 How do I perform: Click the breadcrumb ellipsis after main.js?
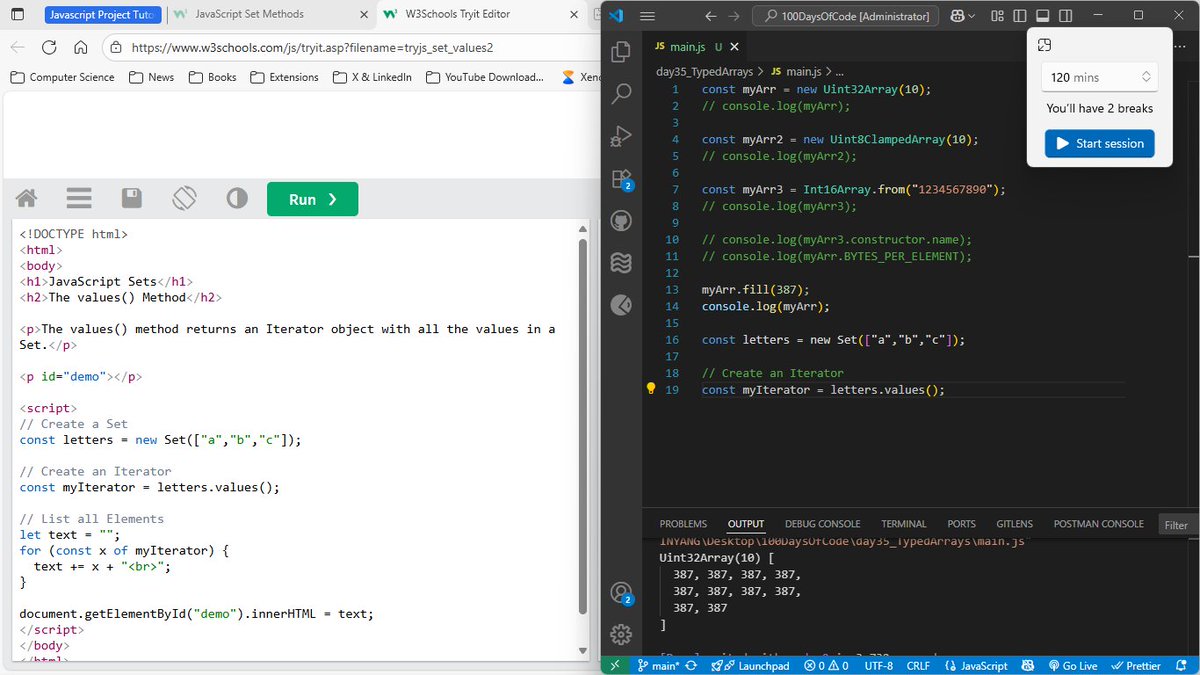[839, 72]
